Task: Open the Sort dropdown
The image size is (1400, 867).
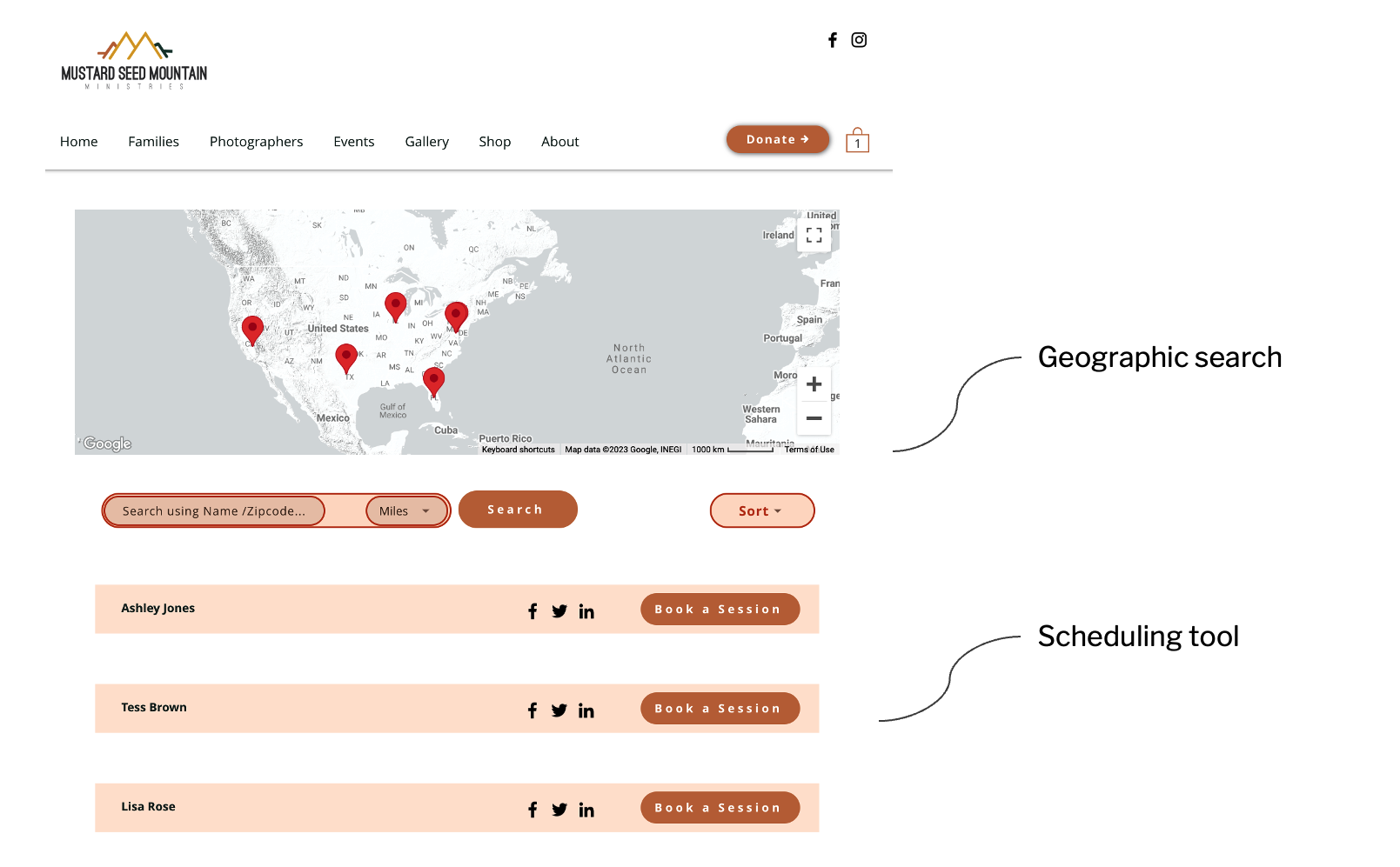Action: 761,511
